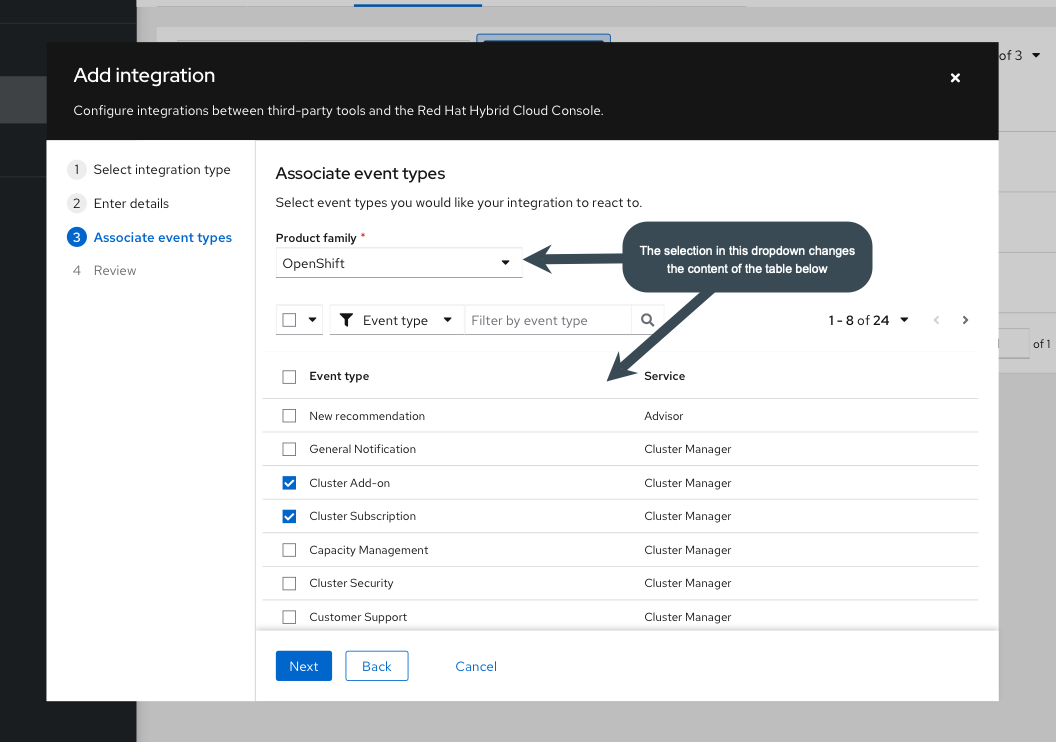This screenshot has height=742, width=1056.
Task: Click the Filter by event type field
Action: click(x=547, y=320)
